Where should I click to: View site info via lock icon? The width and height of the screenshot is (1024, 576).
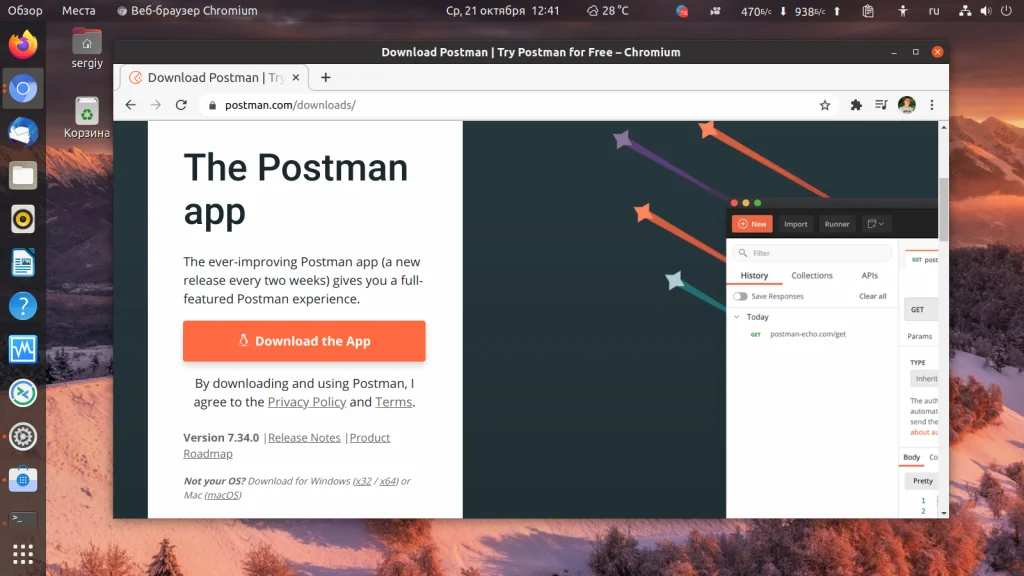[x=212, y=105]
